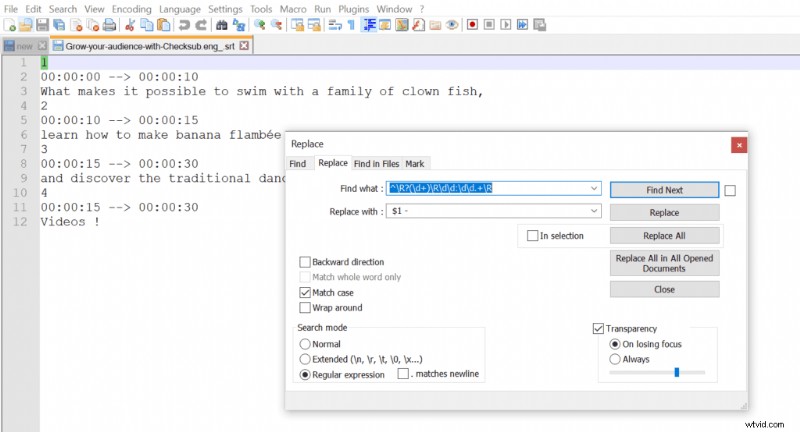Toggle the Show all characters pilcrow icon
The image size is (800, 432).
point(351,24)
